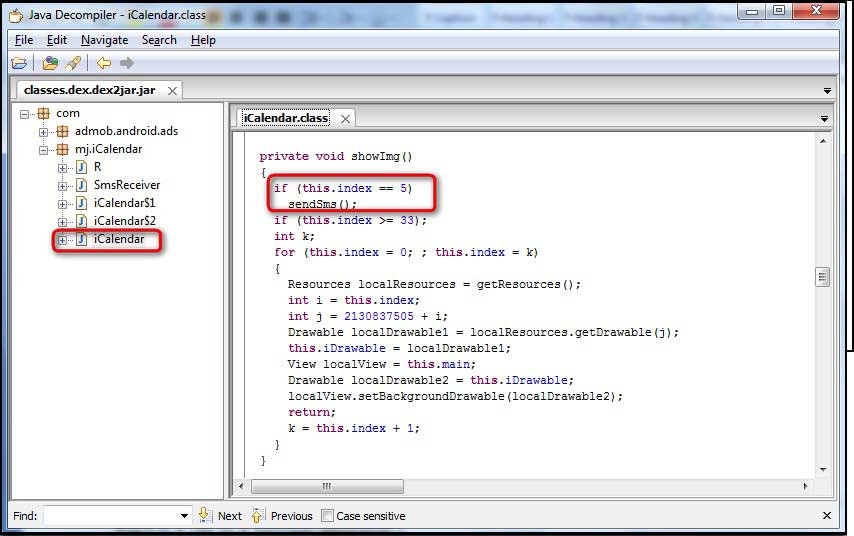Image resolution: width=854 pixels, height=536 pixels.
Task: Enable the Case sensitive checkbox
Action: tap(327, 516)
